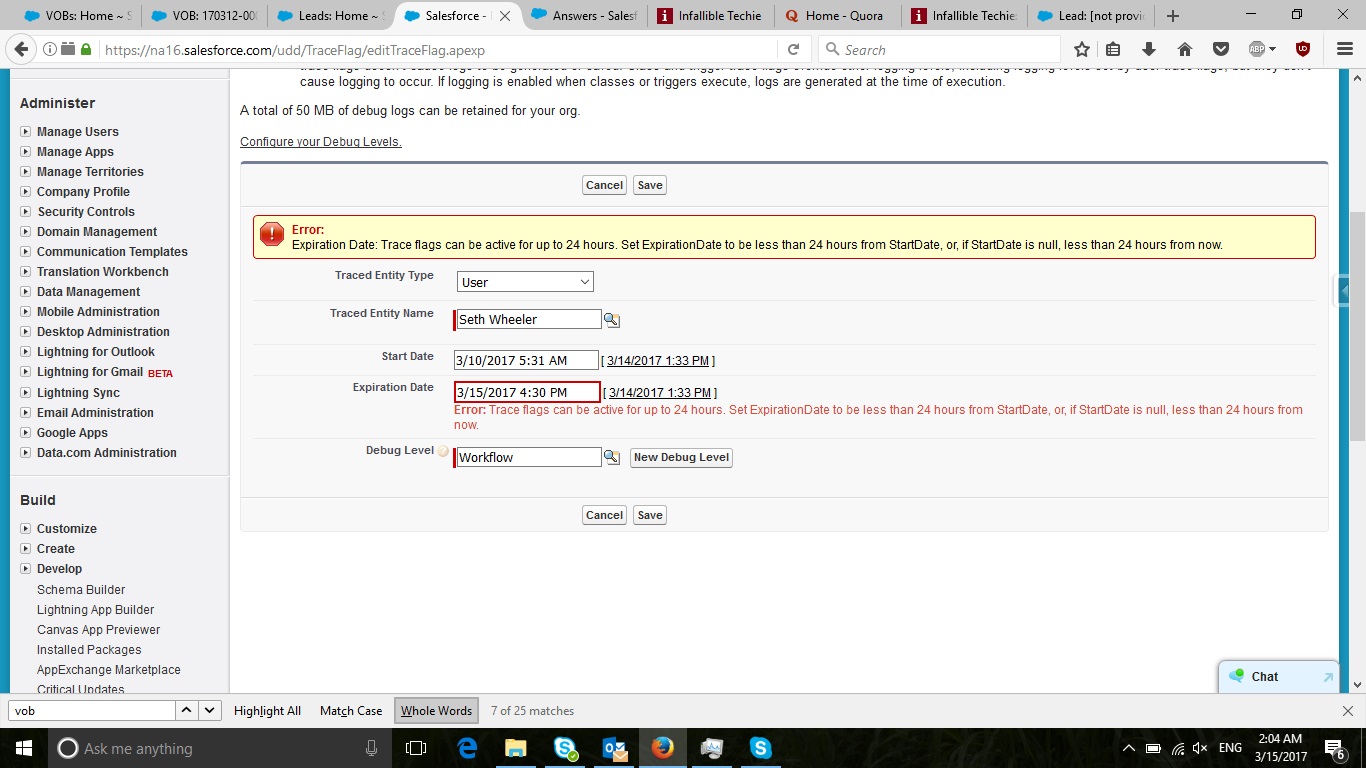Image resolution: width=1366 pixels, height=768 pixels.
Task: Bookmark the page with the star icon
Action: point(1081,48)
